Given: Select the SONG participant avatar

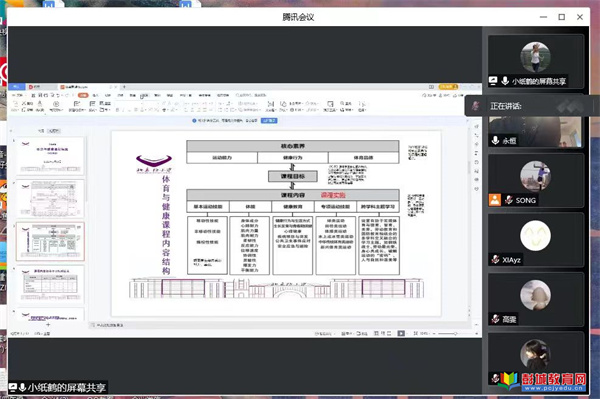Looking at the screenshot, I should 535,176.
